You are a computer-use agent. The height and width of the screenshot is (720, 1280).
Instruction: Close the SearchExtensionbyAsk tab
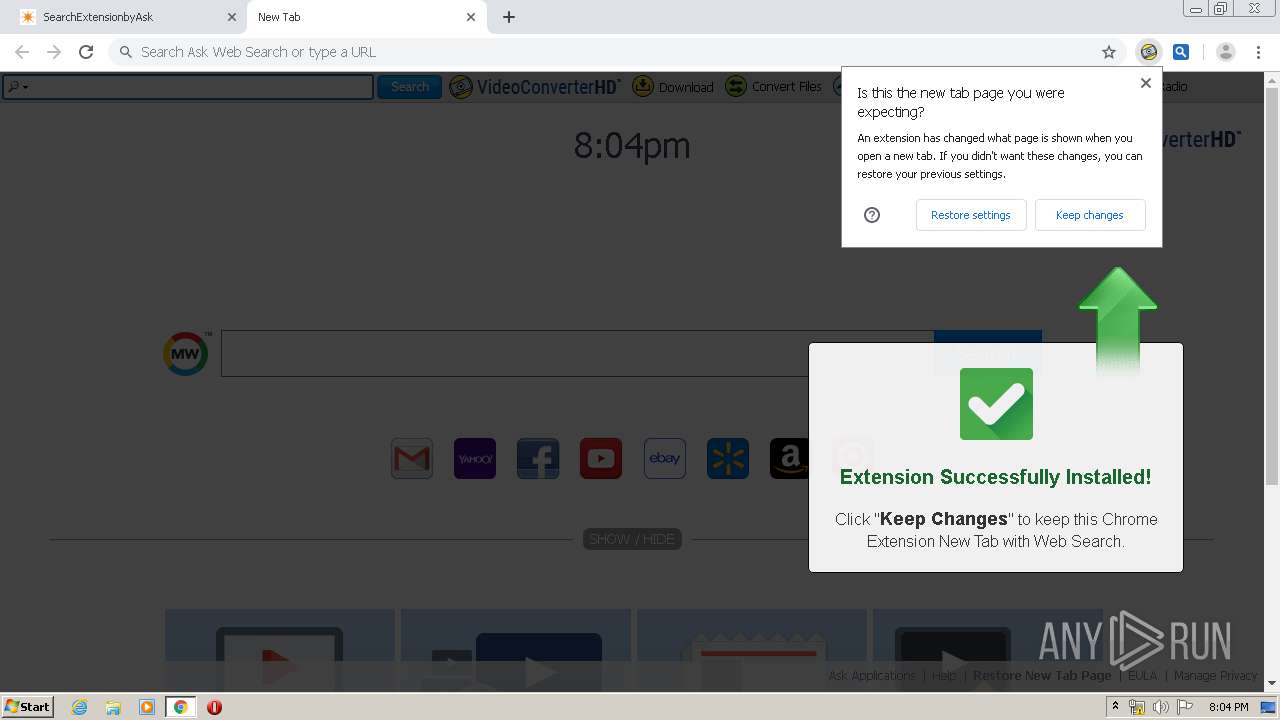[x=232, y=17]
